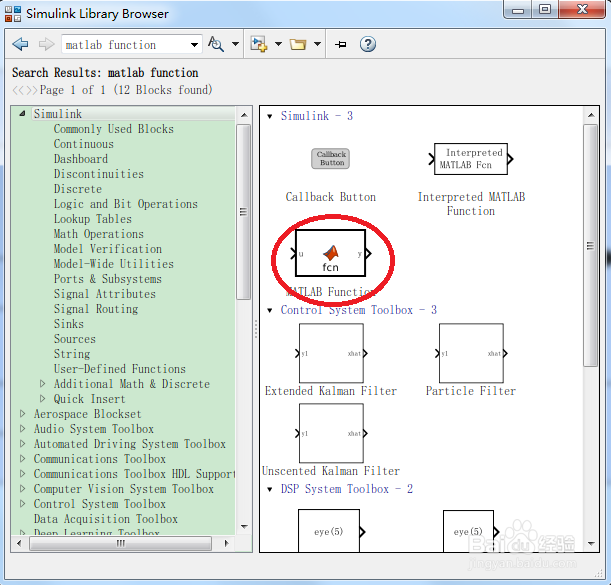Select Math Operations library
This screenshot has height=585, width=611.
pos(99,234)
